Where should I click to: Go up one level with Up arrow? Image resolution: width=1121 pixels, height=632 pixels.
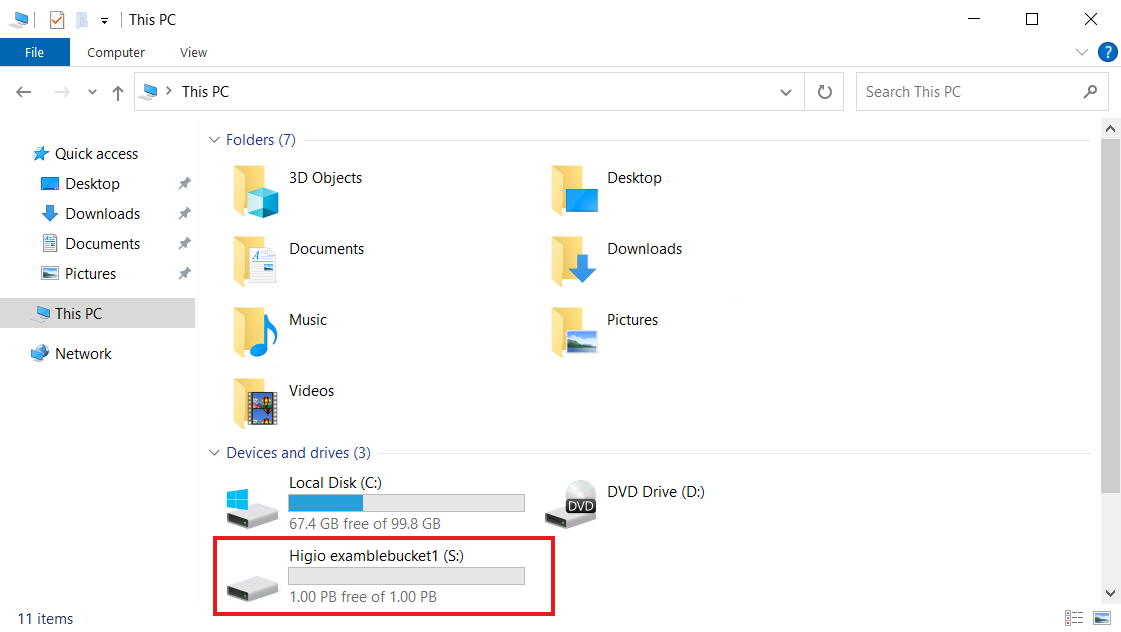tap(118, 92)
